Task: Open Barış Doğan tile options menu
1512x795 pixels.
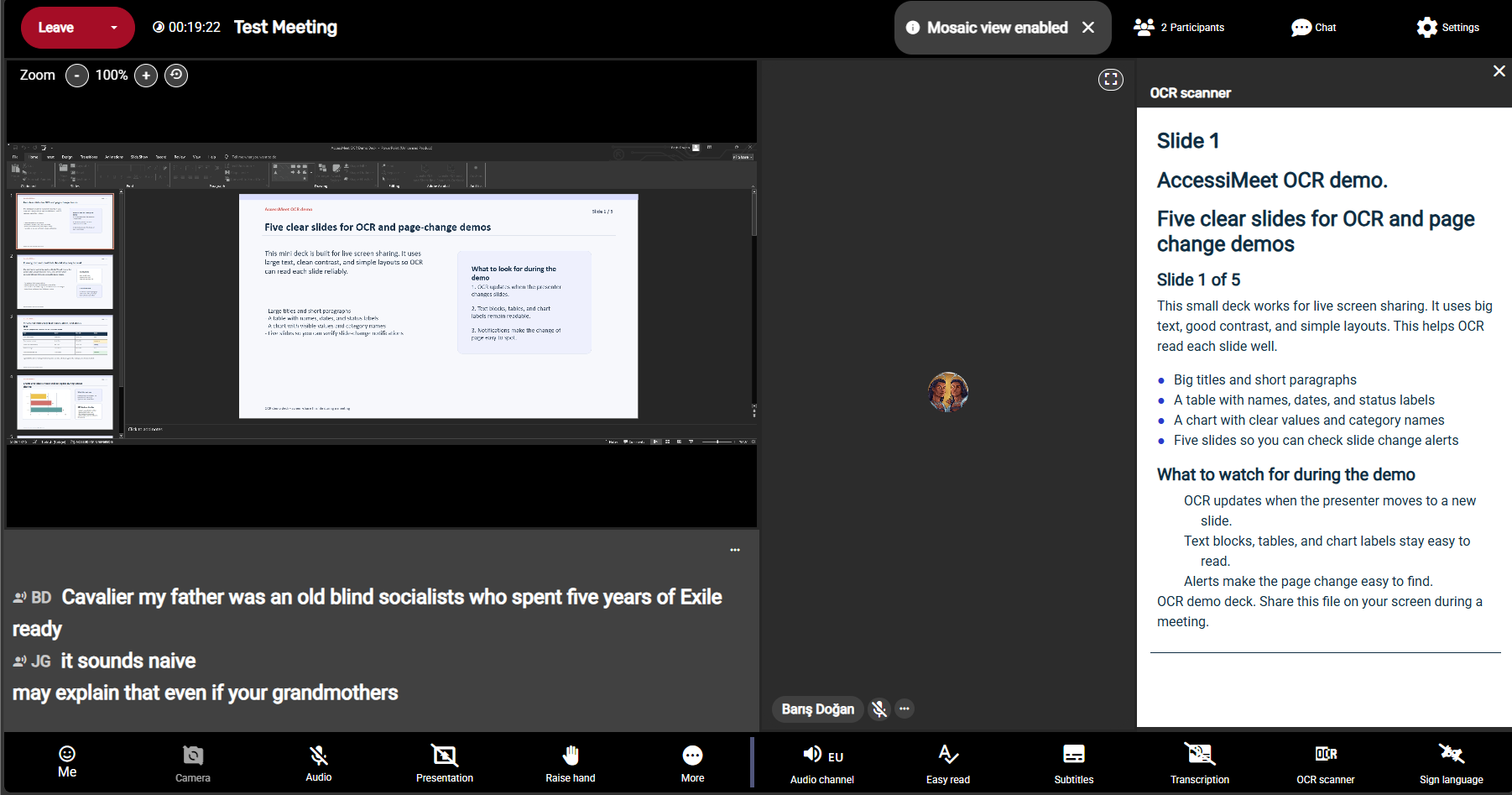Action: pyautogui.click(x=905, y=709)
